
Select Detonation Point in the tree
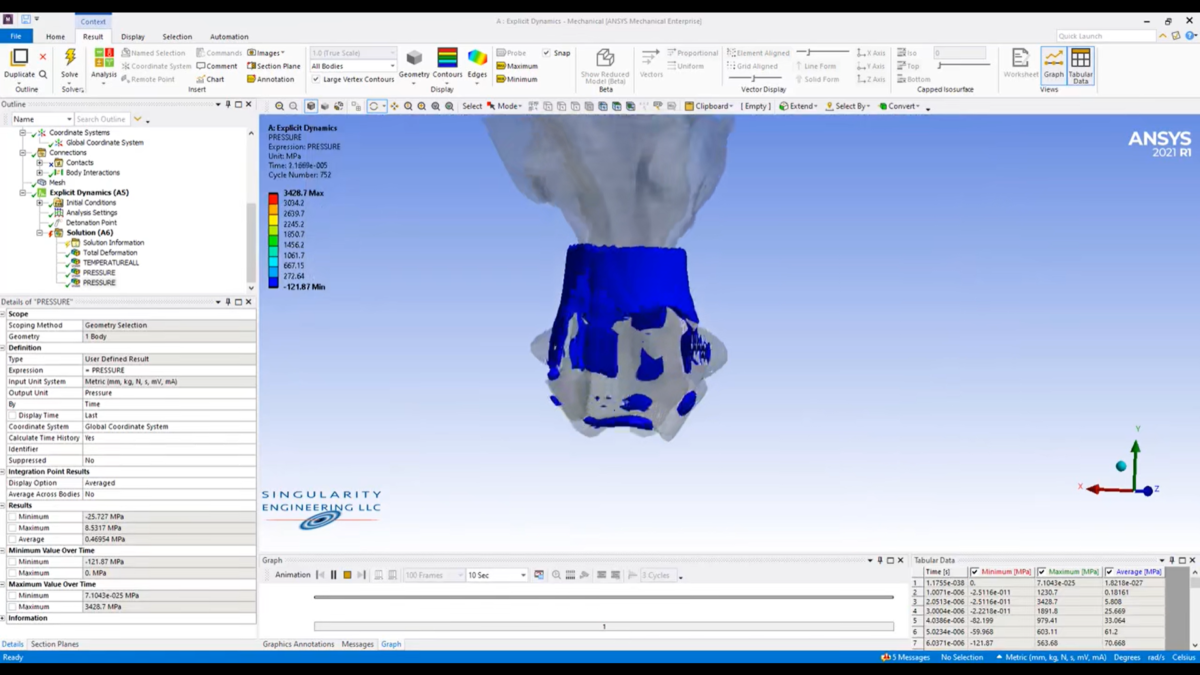click(91, 223)
